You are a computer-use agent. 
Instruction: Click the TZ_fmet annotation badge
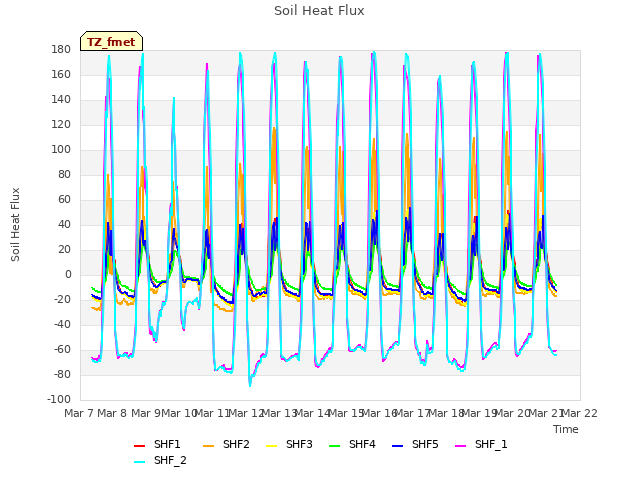[111, 41]
